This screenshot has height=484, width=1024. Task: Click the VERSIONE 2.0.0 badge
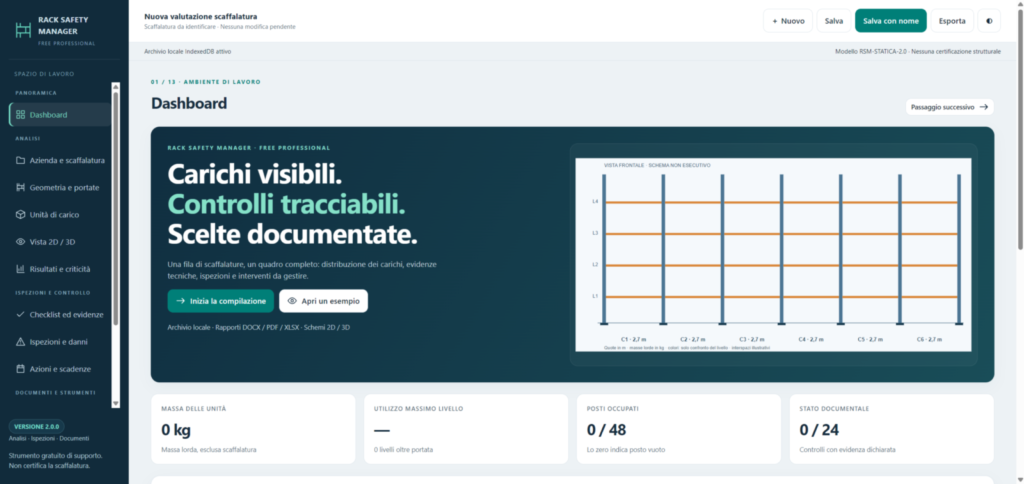pyautogui.click(x=36, y=426)
